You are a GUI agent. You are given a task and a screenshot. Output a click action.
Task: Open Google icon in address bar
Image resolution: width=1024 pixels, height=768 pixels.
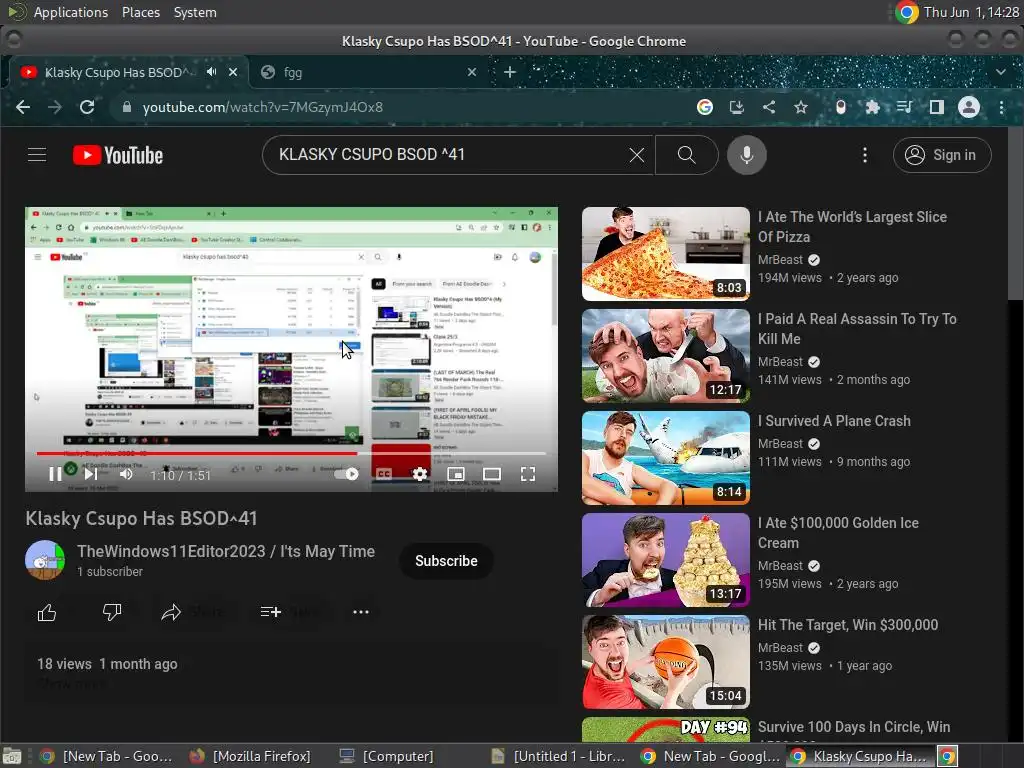(x=705, y=107)
